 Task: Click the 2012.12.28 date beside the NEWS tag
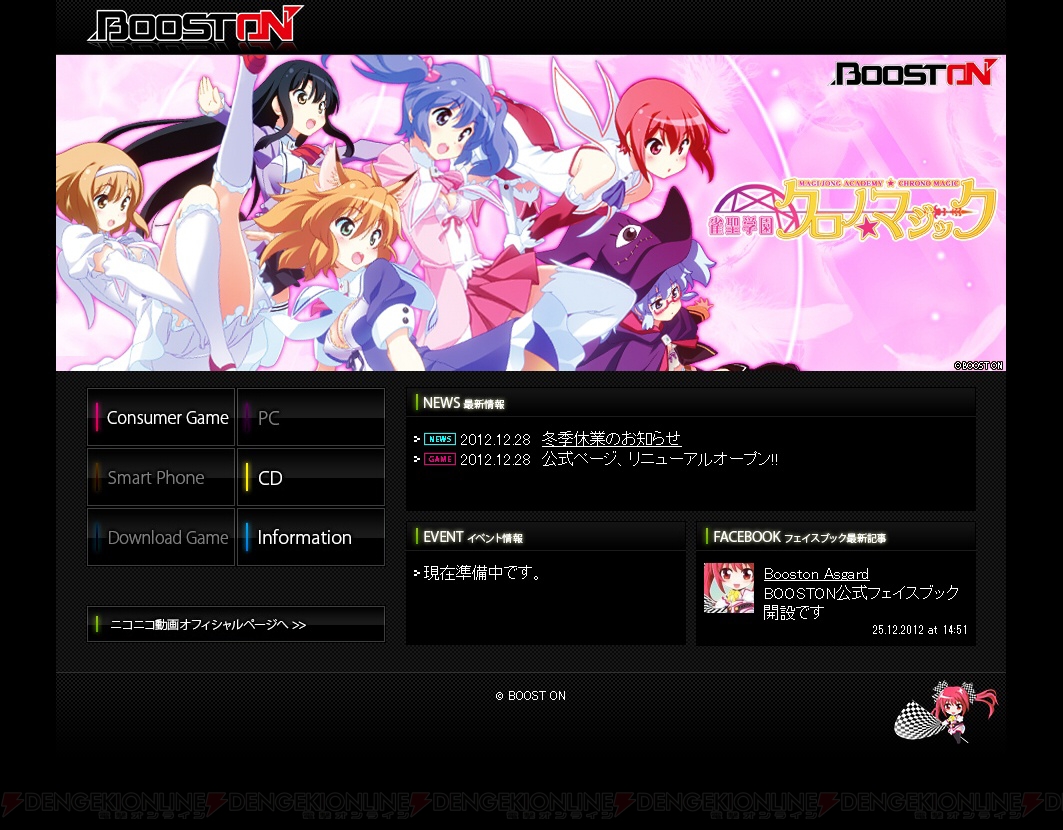click(495, 439)
